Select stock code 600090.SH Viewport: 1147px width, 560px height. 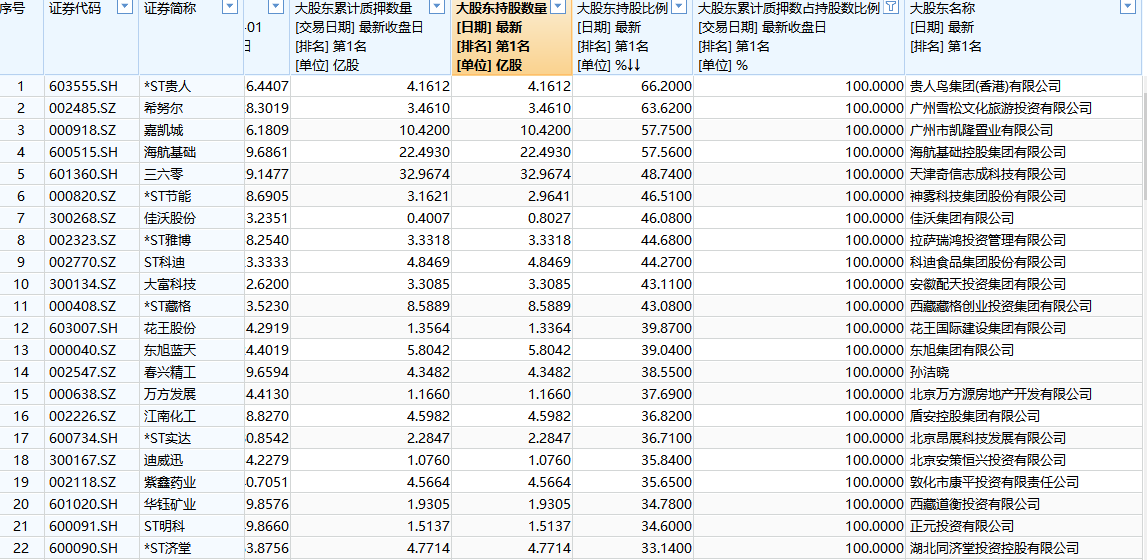pyautogui.click(x=83, y=548)
